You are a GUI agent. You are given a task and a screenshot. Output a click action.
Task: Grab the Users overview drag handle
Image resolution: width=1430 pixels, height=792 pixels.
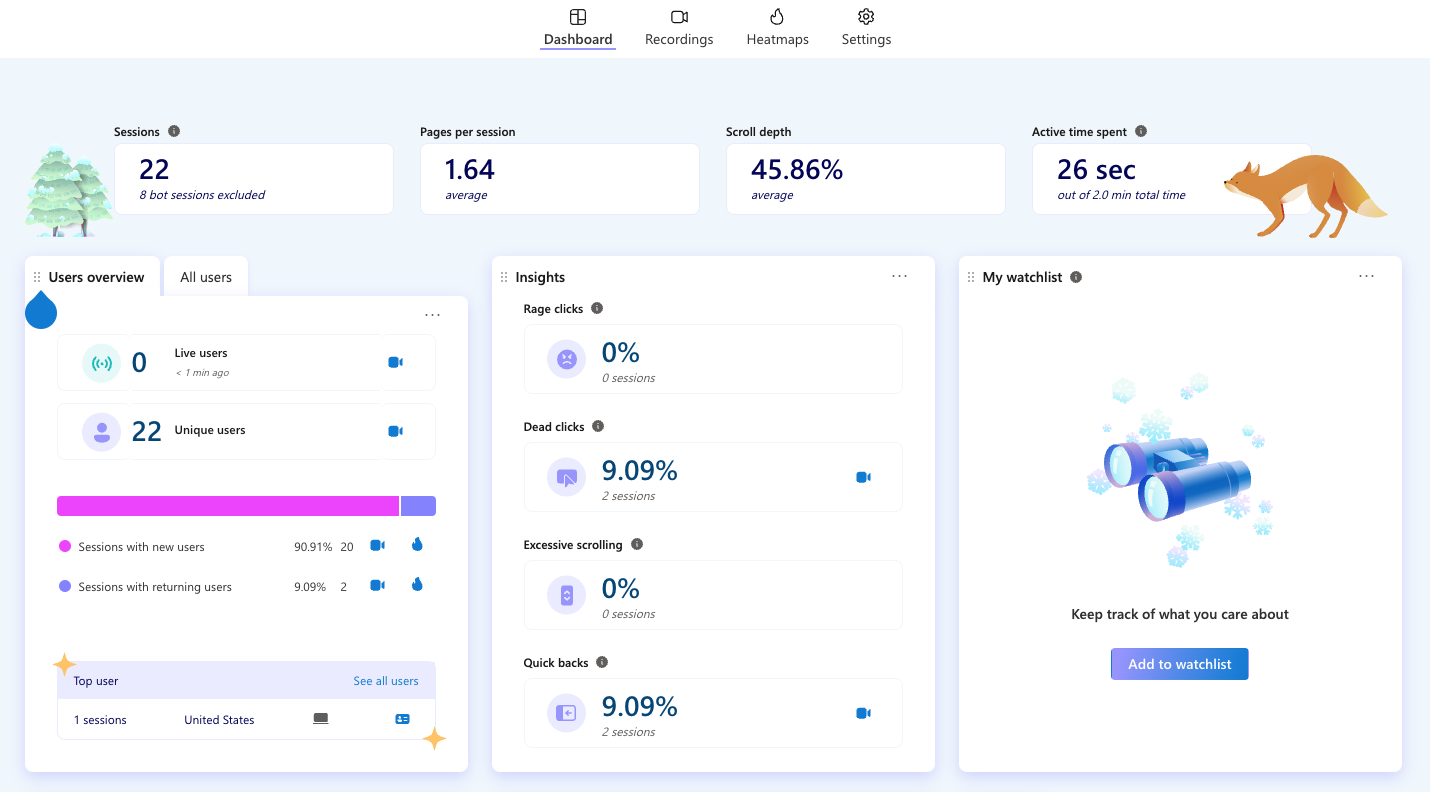click(x=37, y=277)
